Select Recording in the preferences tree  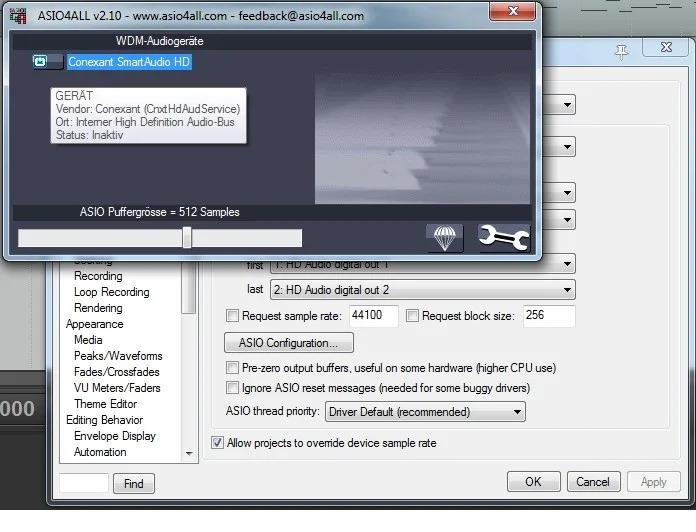pos(98,276)
